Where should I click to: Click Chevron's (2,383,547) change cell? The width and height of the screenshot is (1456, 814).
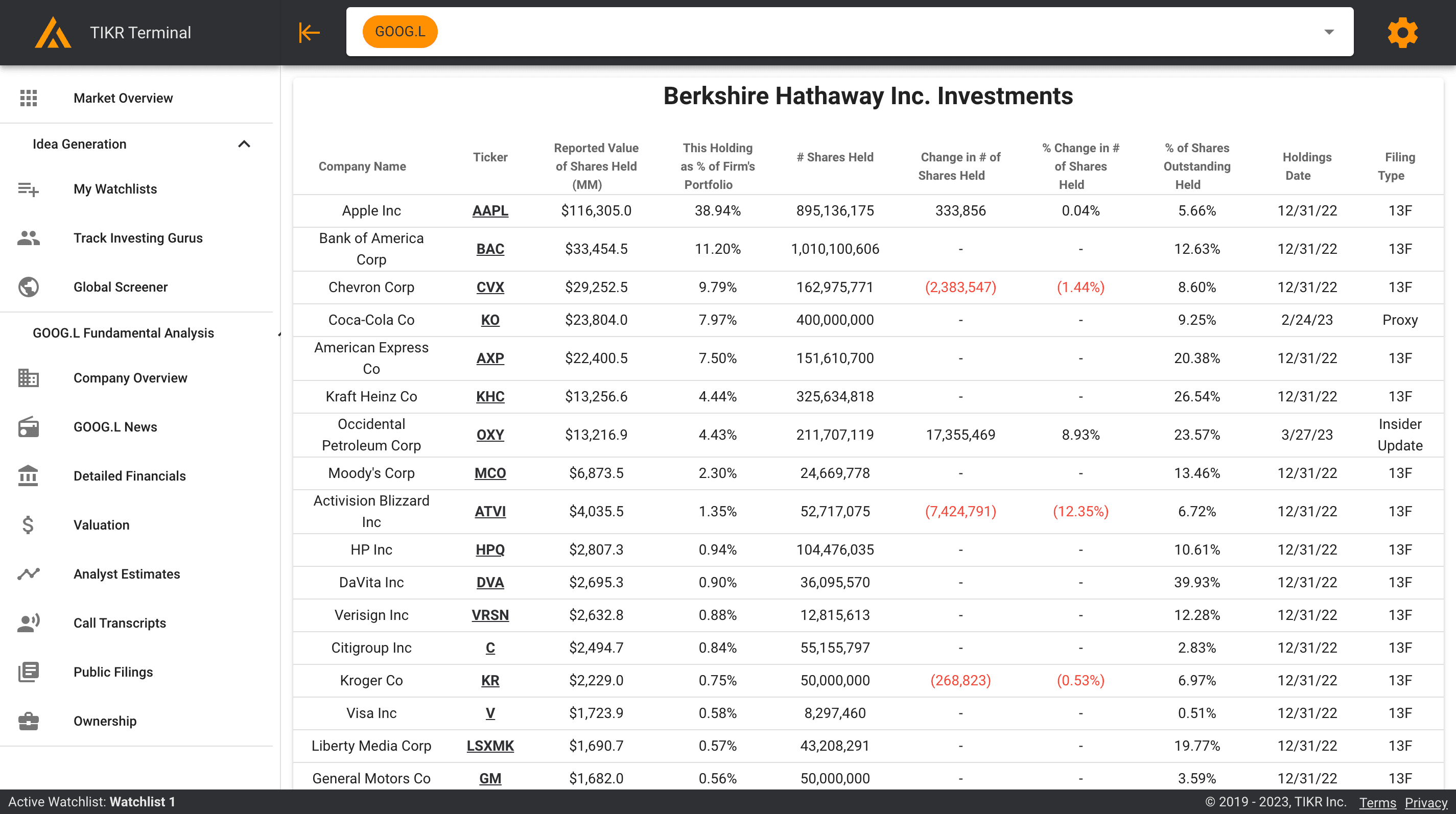coord(960,287)
